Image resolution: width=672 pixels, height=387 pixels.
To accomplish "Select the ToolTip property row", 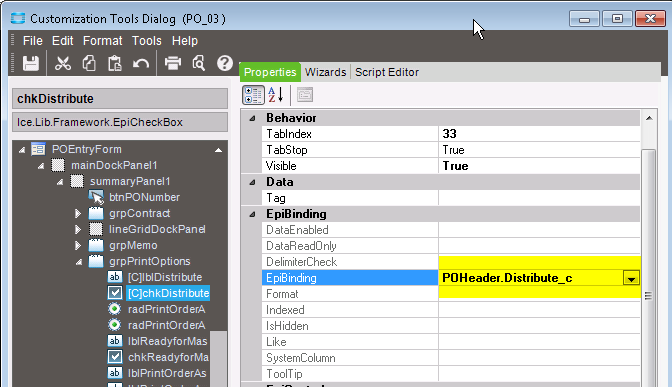I will pos(451,374).
